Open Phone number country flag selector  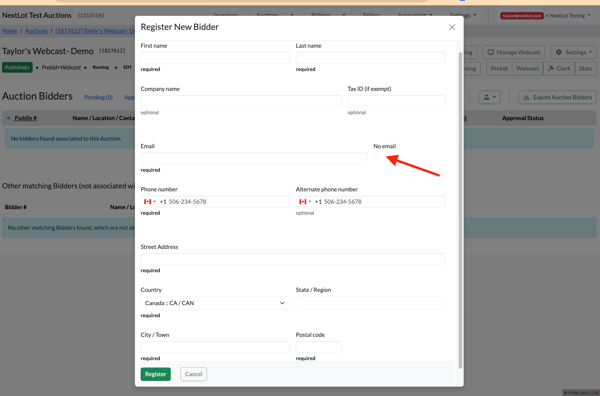[x=150, y=202]
